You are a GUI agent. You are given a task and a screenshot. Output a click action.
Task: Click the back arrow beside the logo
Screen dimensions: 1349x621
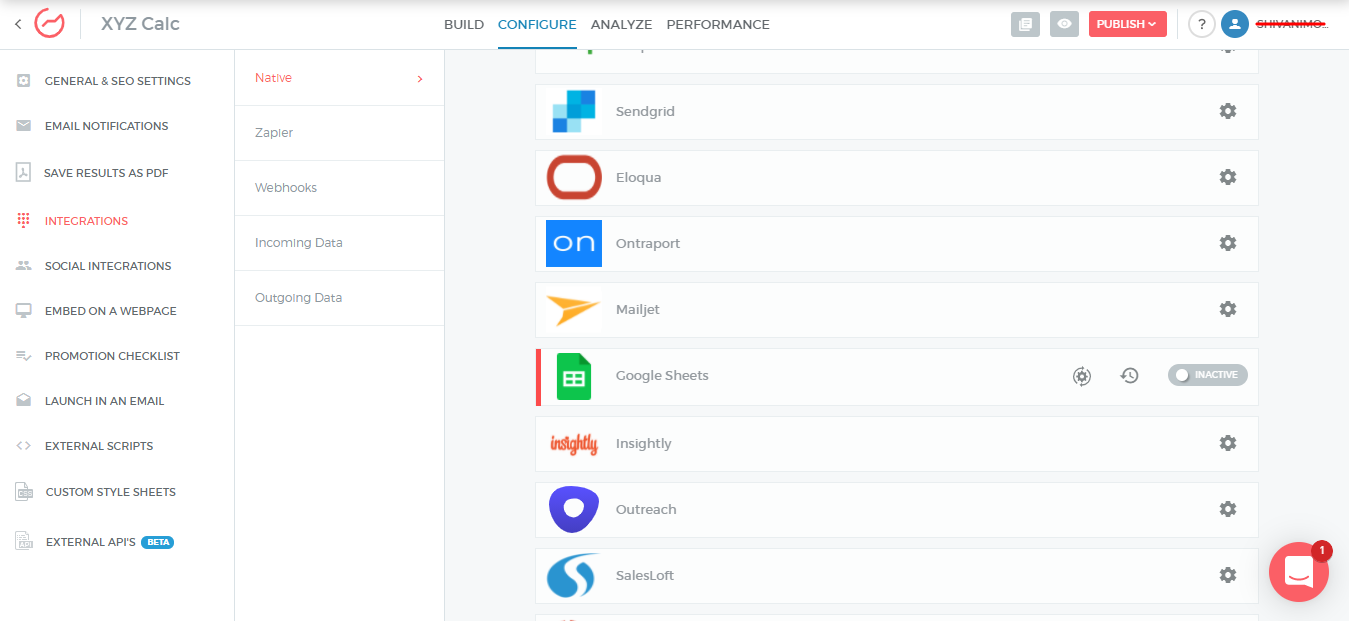(x=18, y=24)
